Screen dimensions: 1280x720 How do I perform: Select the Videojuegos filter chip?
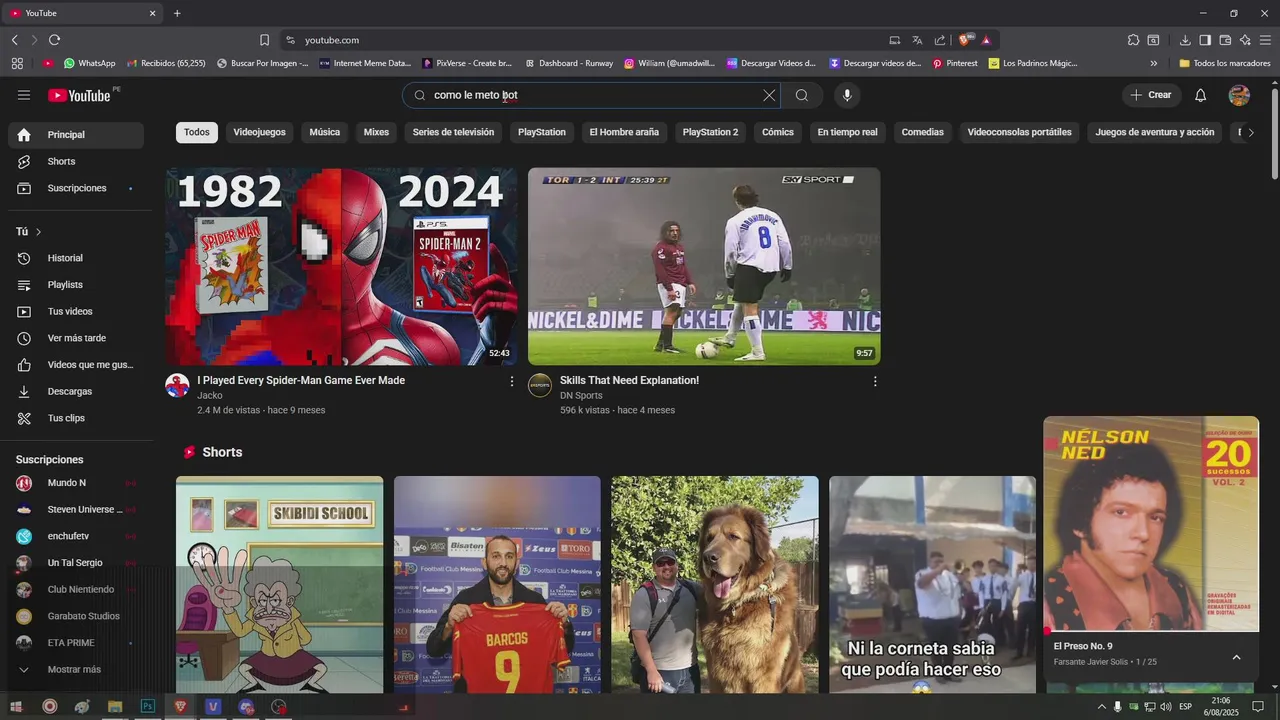(x=259, y=132)
